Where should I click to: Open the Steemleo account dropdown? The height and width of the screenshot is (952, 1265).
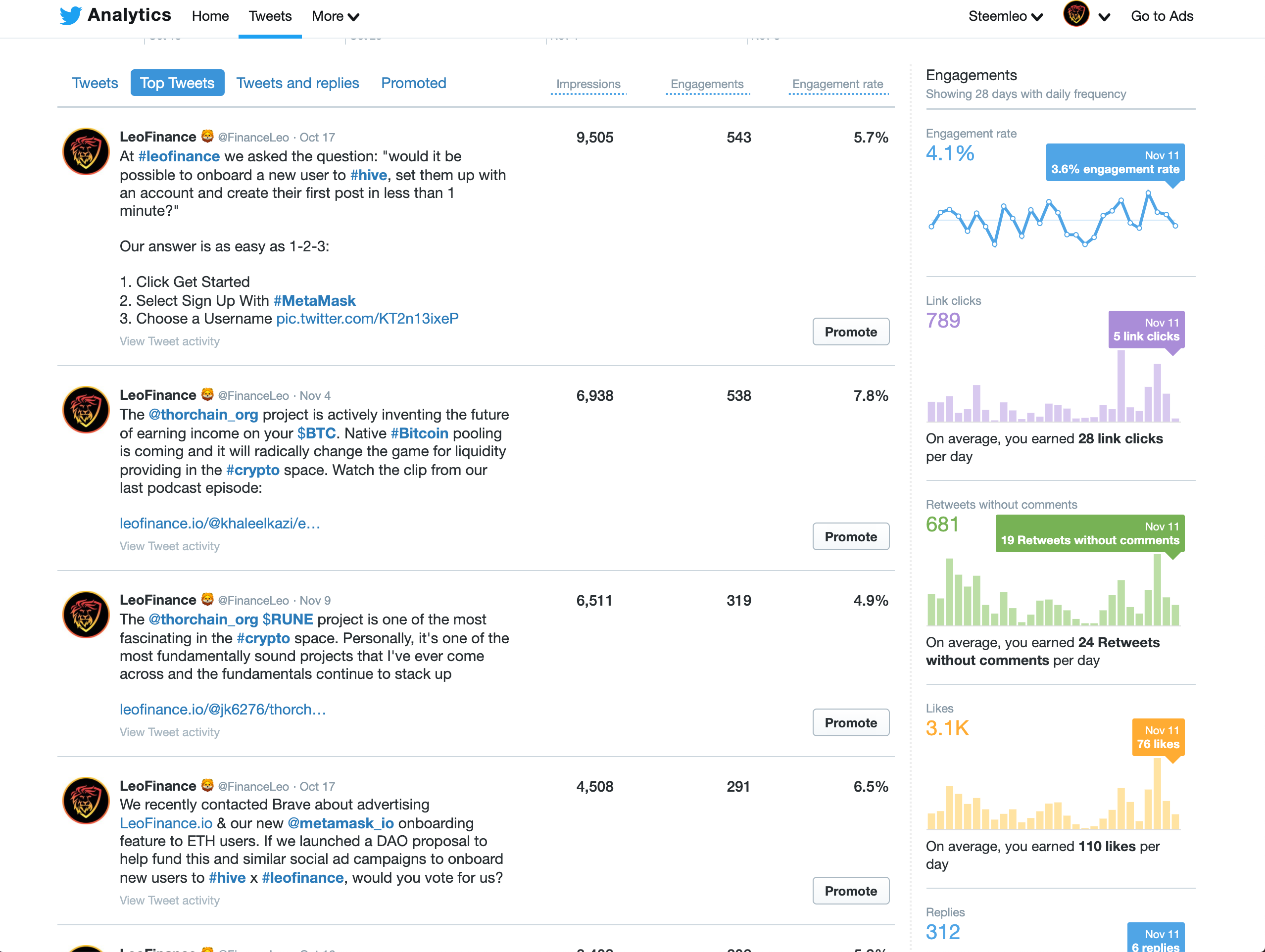coord(1005,17)
